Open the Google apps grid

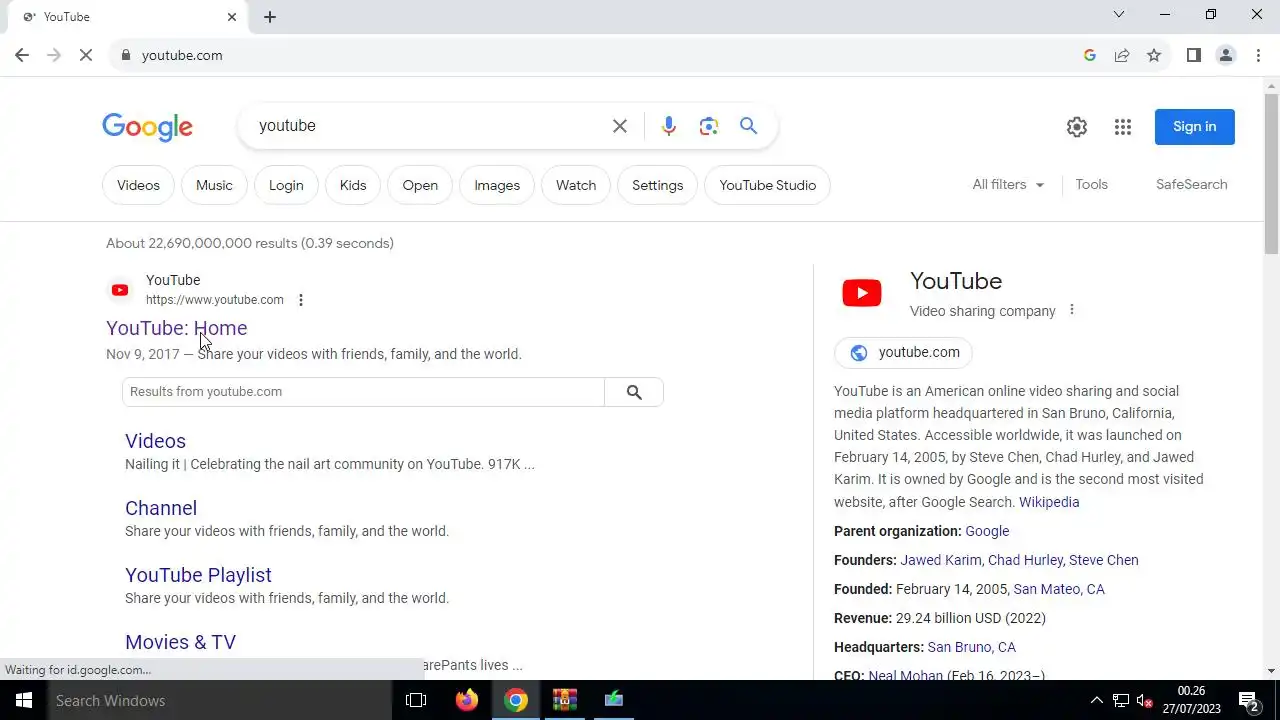1123,127
